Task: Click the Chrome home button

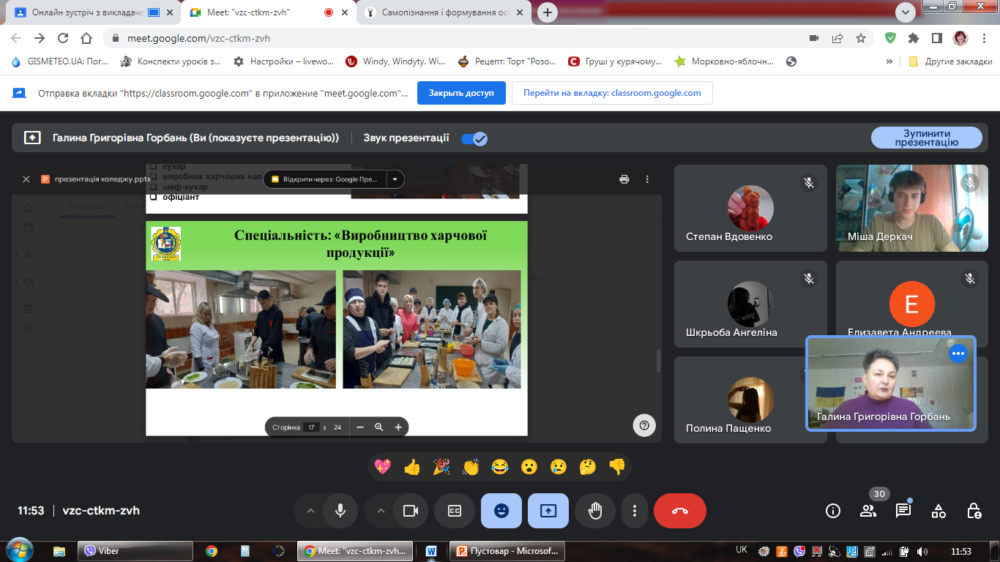Action: pos(86,38)
